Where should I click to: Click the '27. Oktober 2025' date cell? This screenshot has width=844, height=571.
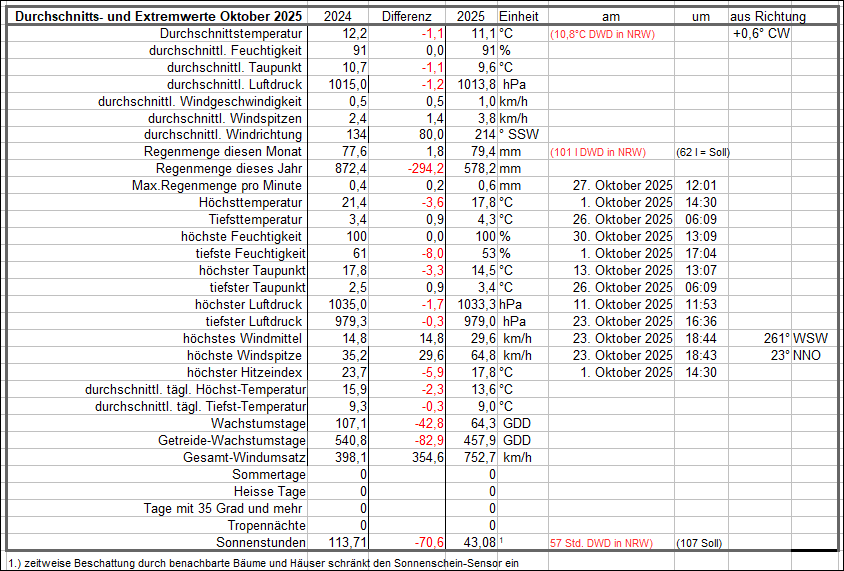[x=623, y=186]
